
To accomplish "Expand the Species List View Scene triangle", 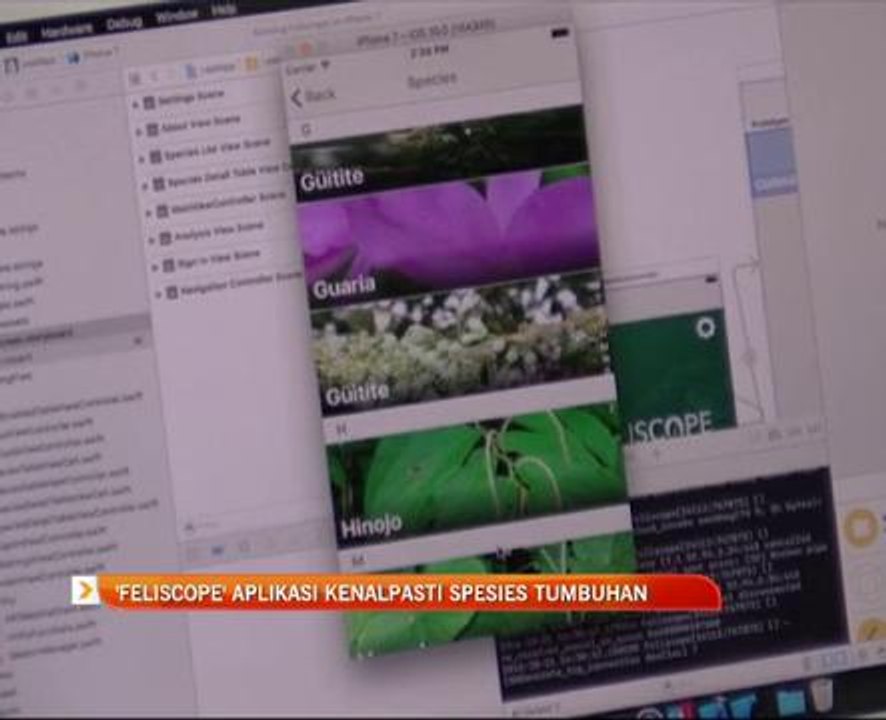I will (142, 159).
